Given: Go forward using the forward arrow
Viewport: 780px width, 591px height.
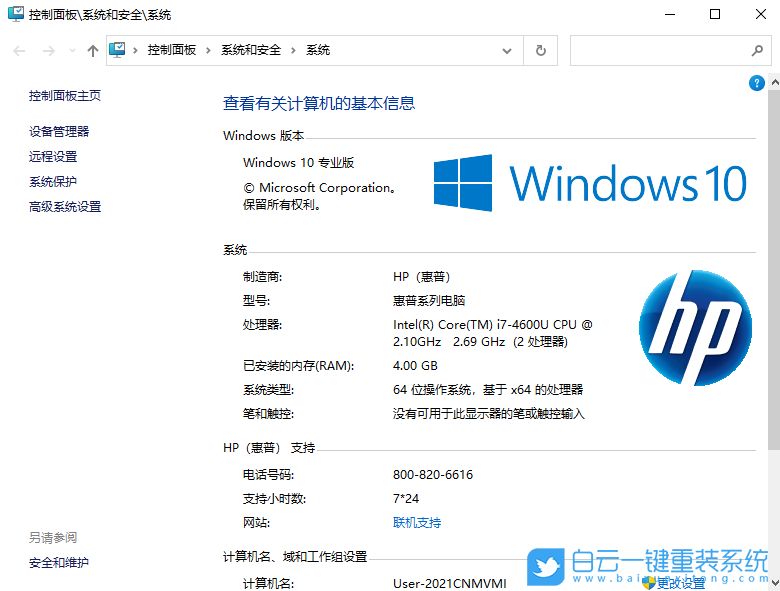Looking at the screenshot, I should [x=48, y=51].
